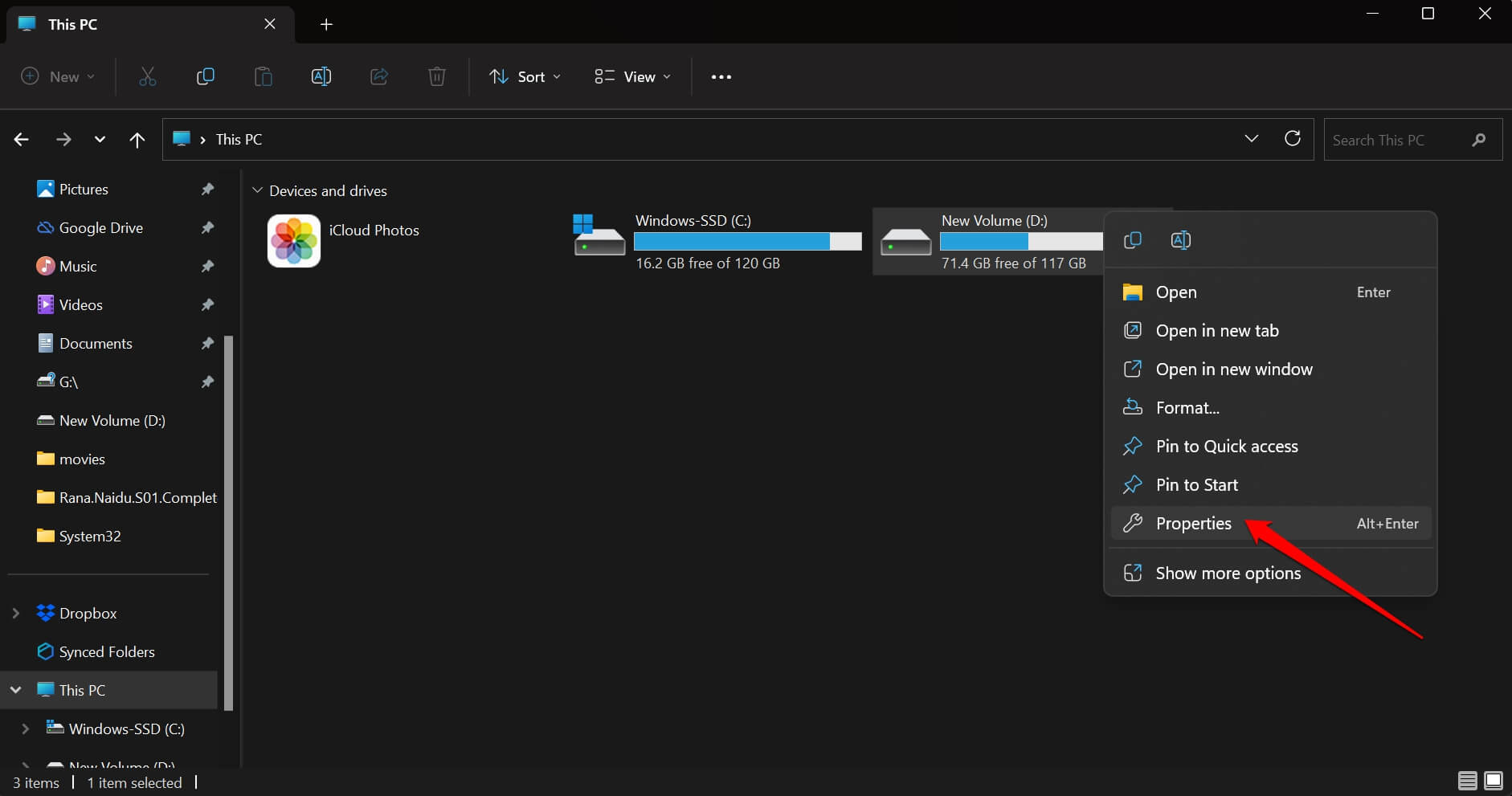Click Copy icon in context menu

pos(1132,240)
